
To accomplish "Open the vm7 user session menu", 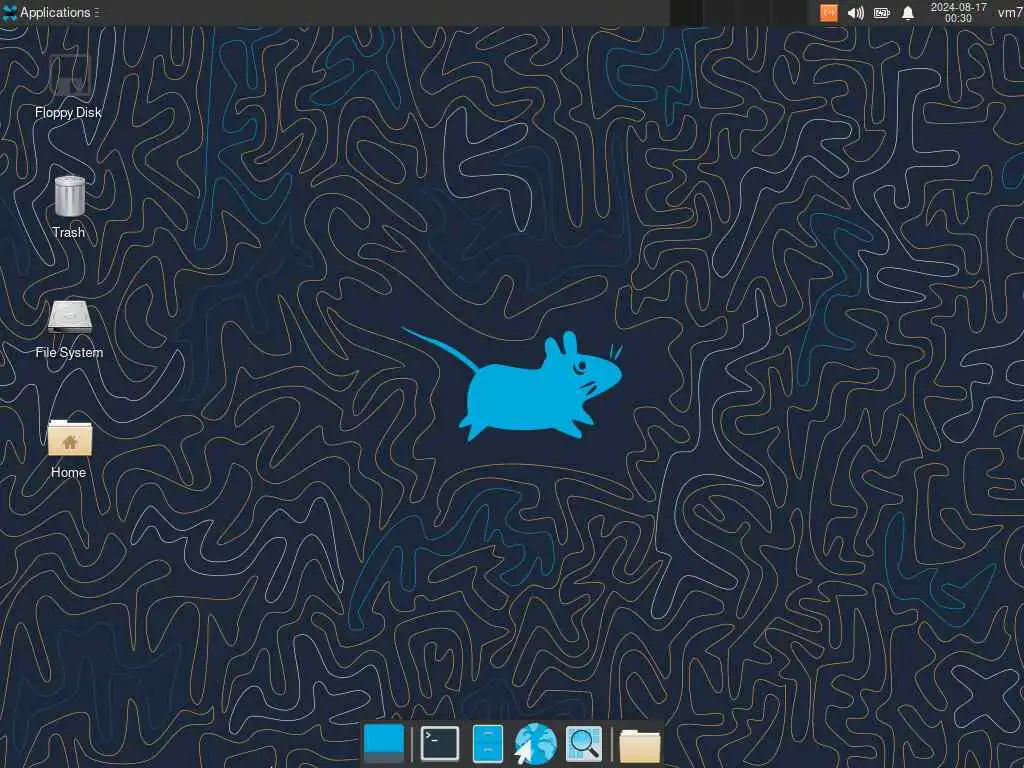I will click(1010, 12).
